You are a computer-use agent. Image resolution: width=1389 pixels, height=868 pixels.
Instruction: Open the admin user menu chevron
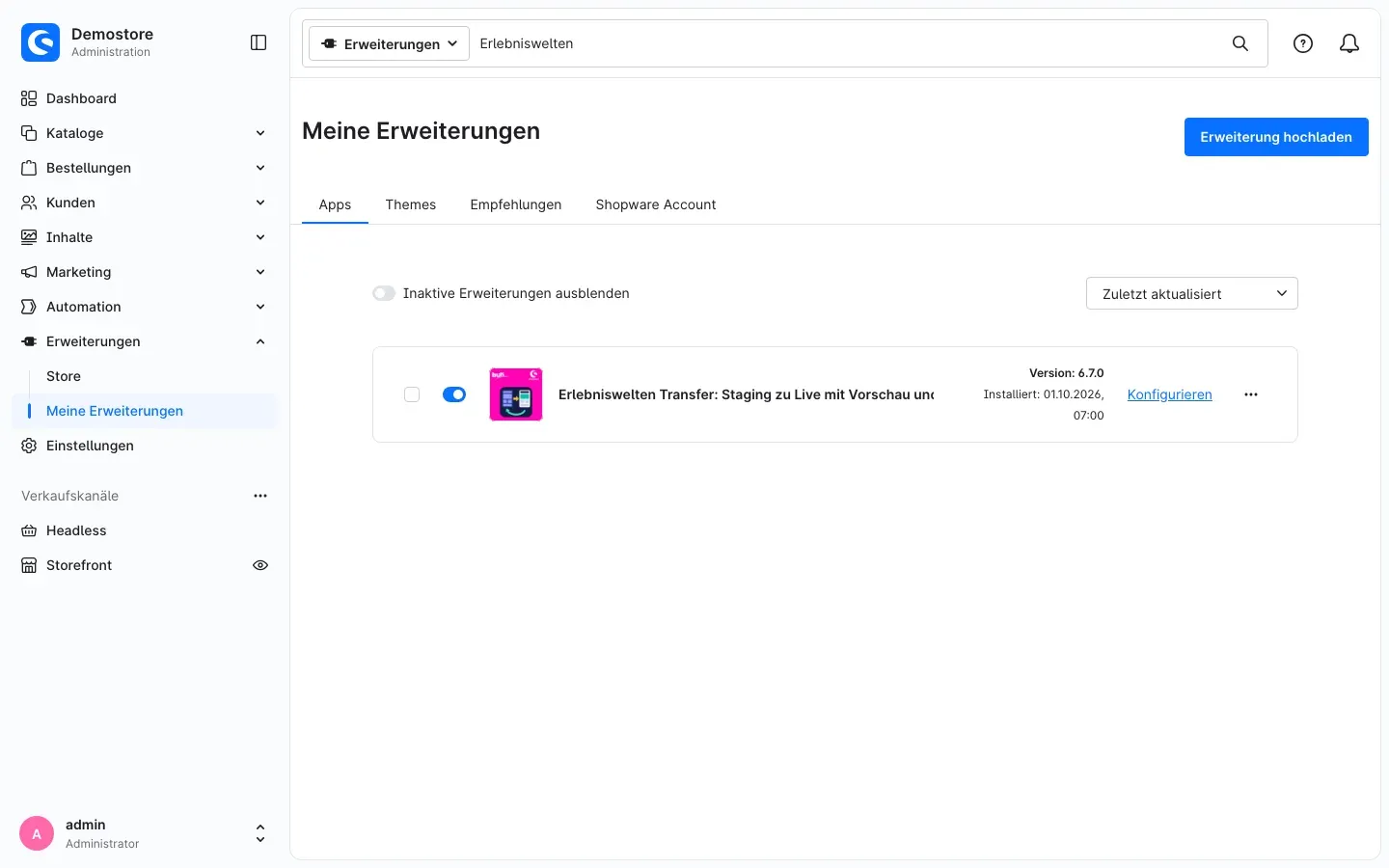260,834
